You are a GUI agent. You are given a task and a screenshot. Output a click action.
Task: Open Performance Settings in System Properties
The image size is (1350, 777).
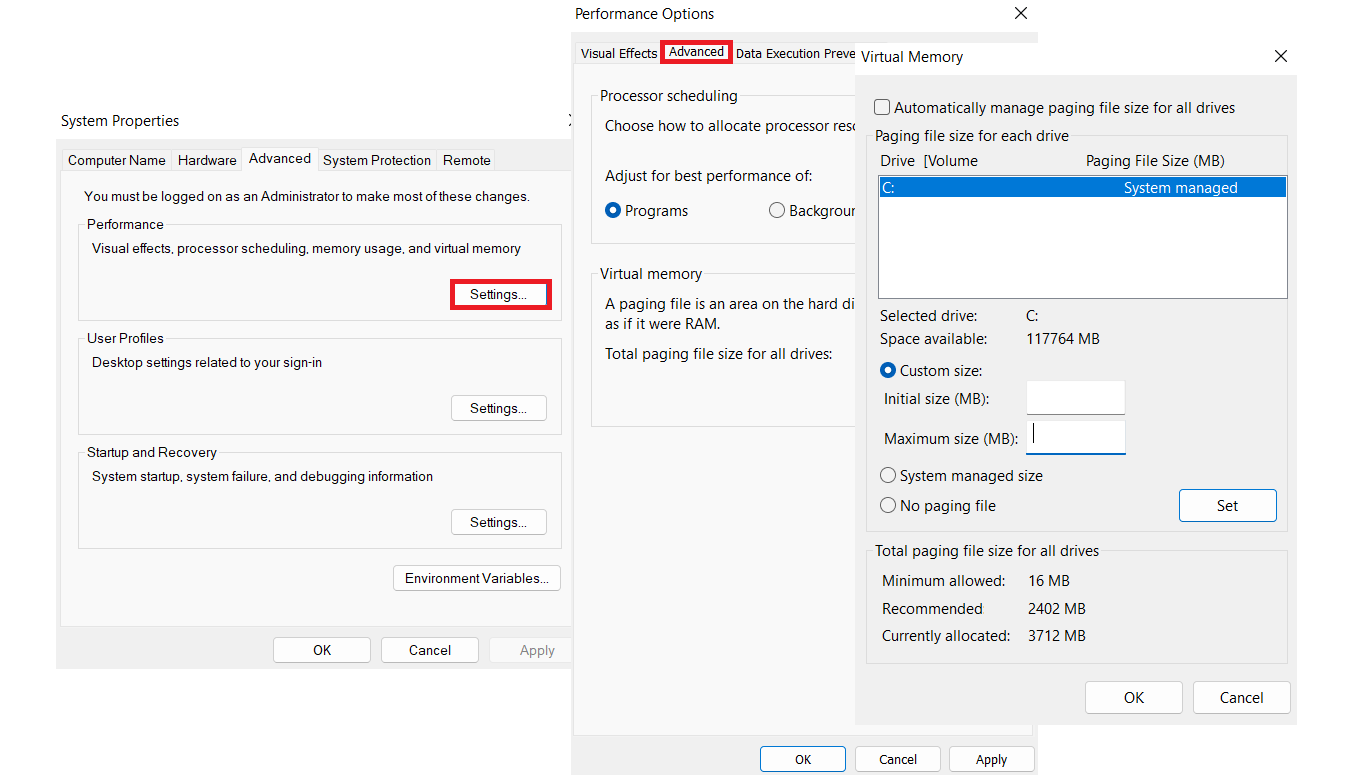pos(499,295)
